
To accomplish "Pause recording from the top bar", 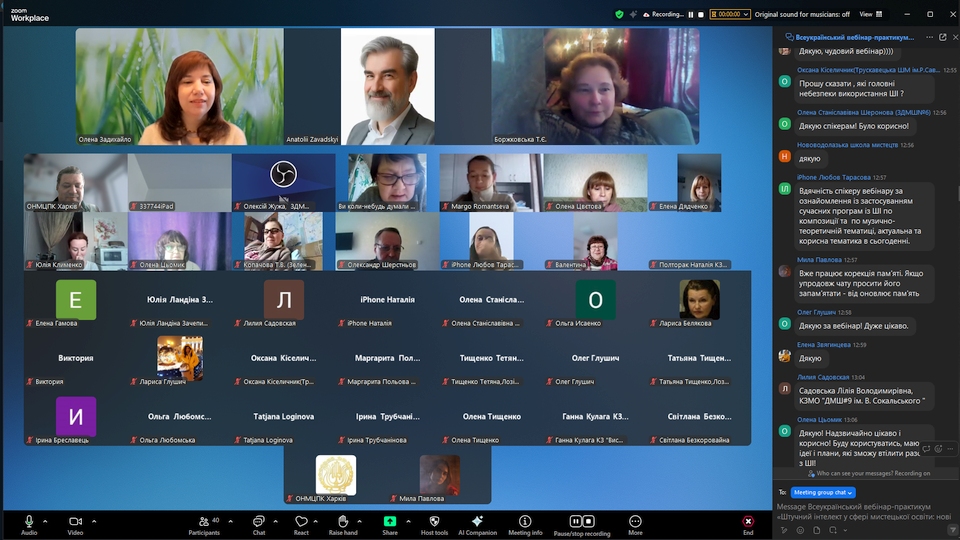I will click(691, 14).
